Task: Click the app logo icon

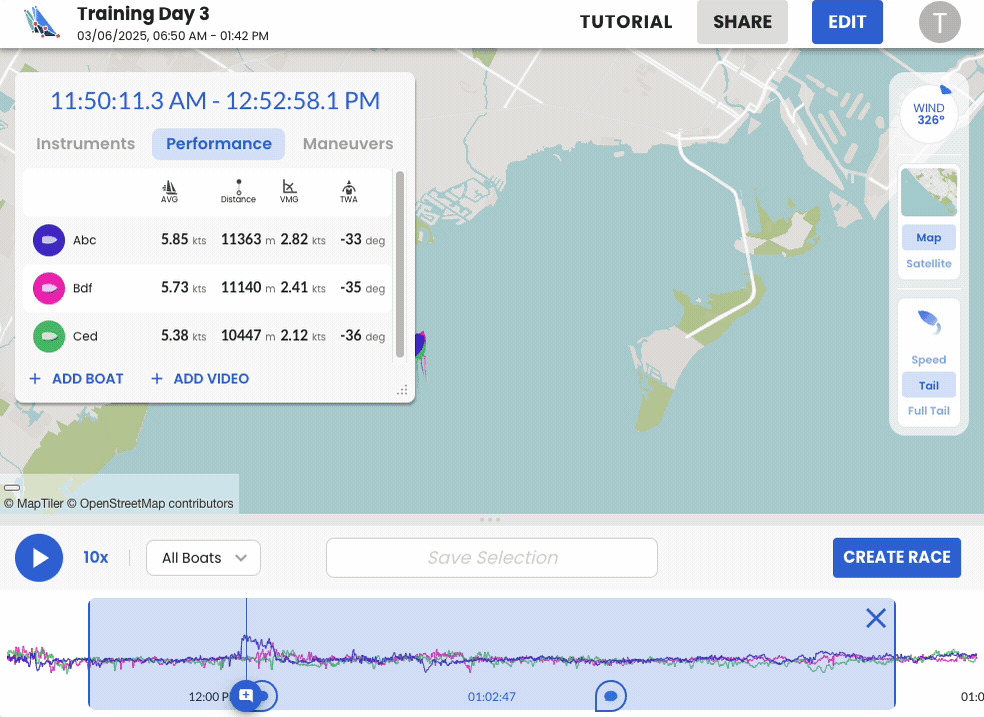Action: [x=42, y=23]
